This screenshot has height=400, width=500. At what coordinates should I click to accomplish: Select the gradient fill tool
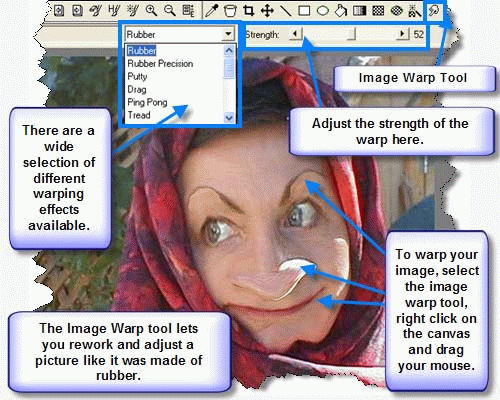(359, 11)
